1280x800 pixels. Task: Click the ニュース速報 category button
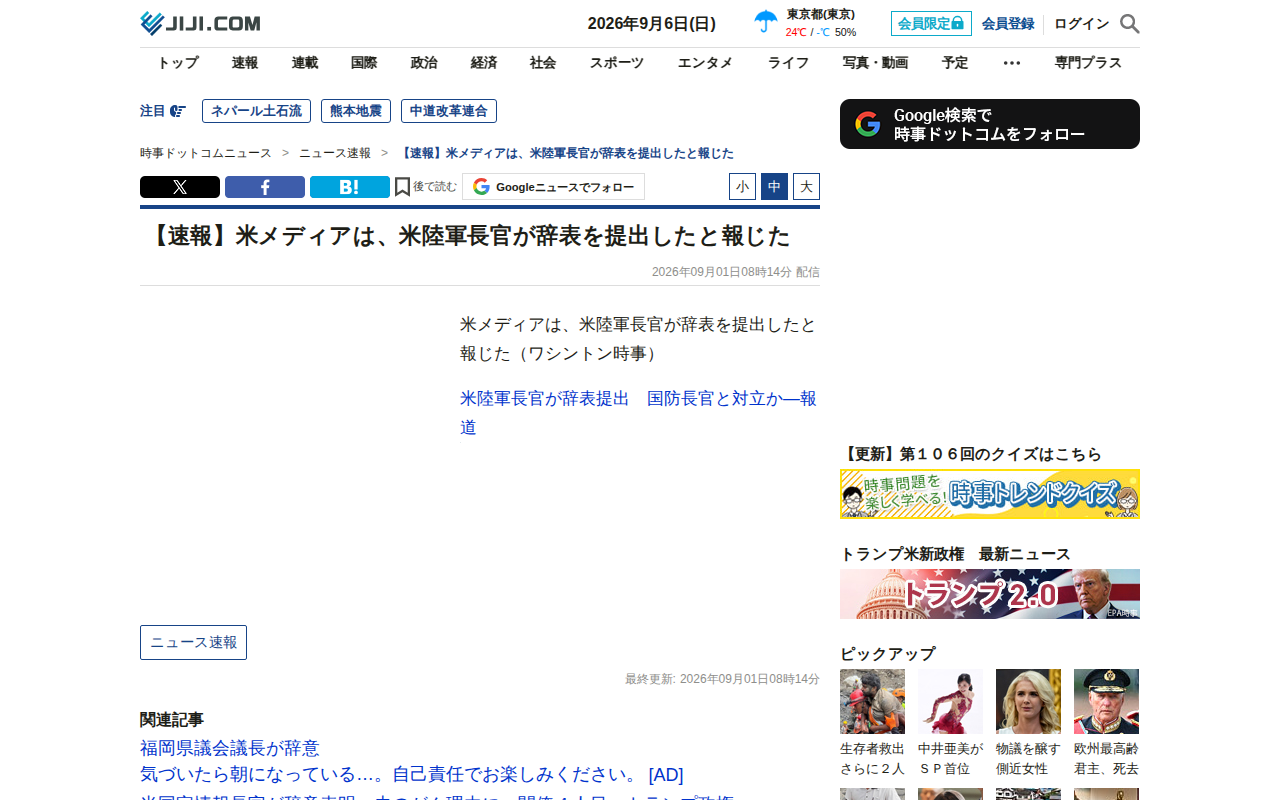[193, 642]
